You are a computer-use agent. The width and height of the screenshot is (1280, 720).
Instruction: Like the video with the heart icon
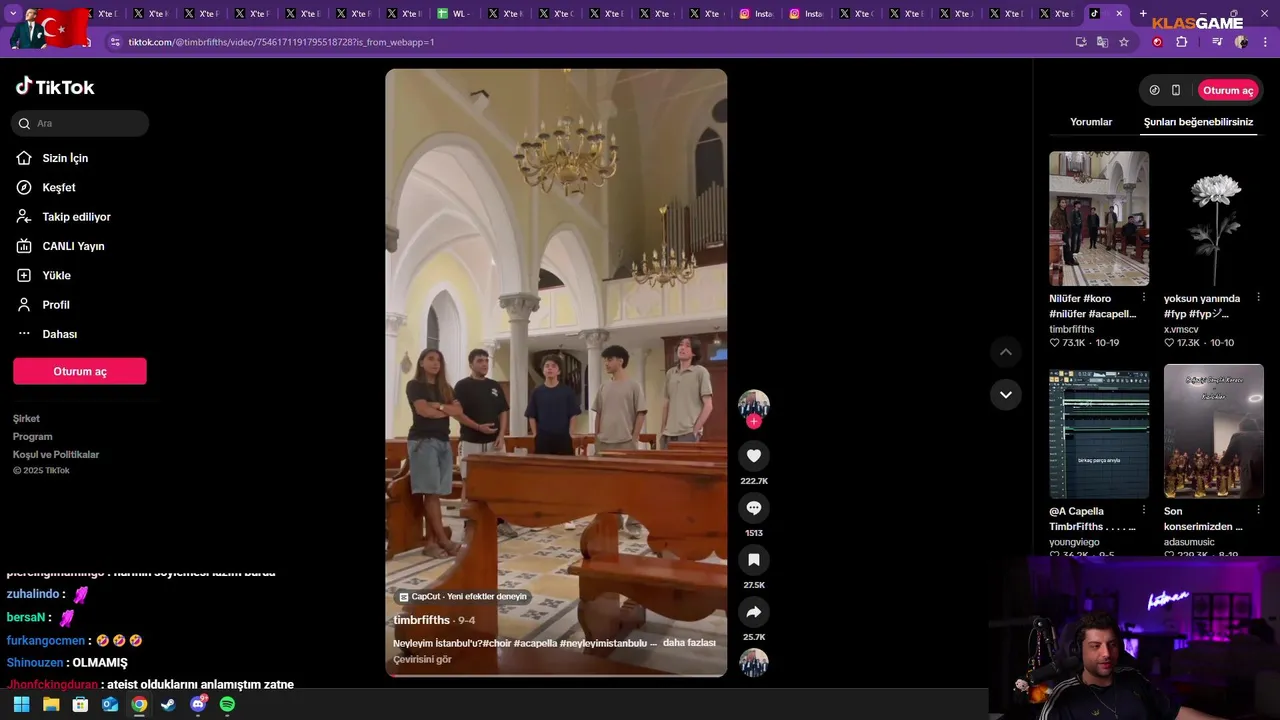click(x=754, y=456)
